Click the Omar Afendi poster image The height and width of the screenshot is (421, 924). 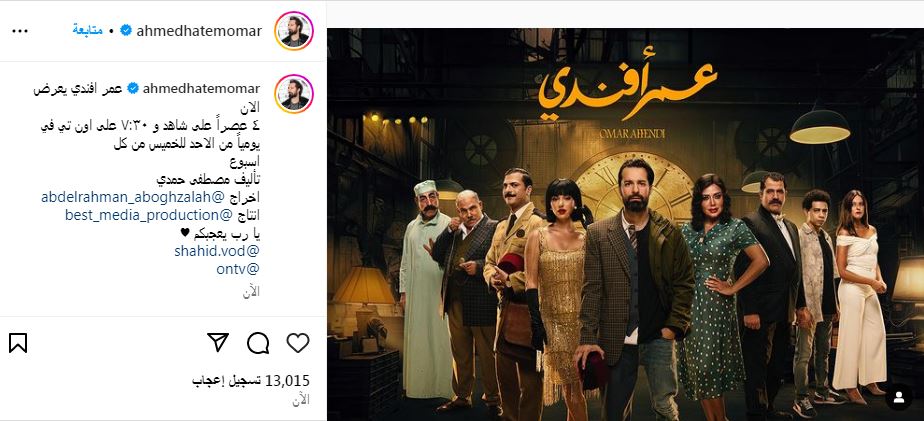click(x=625, y=224)
